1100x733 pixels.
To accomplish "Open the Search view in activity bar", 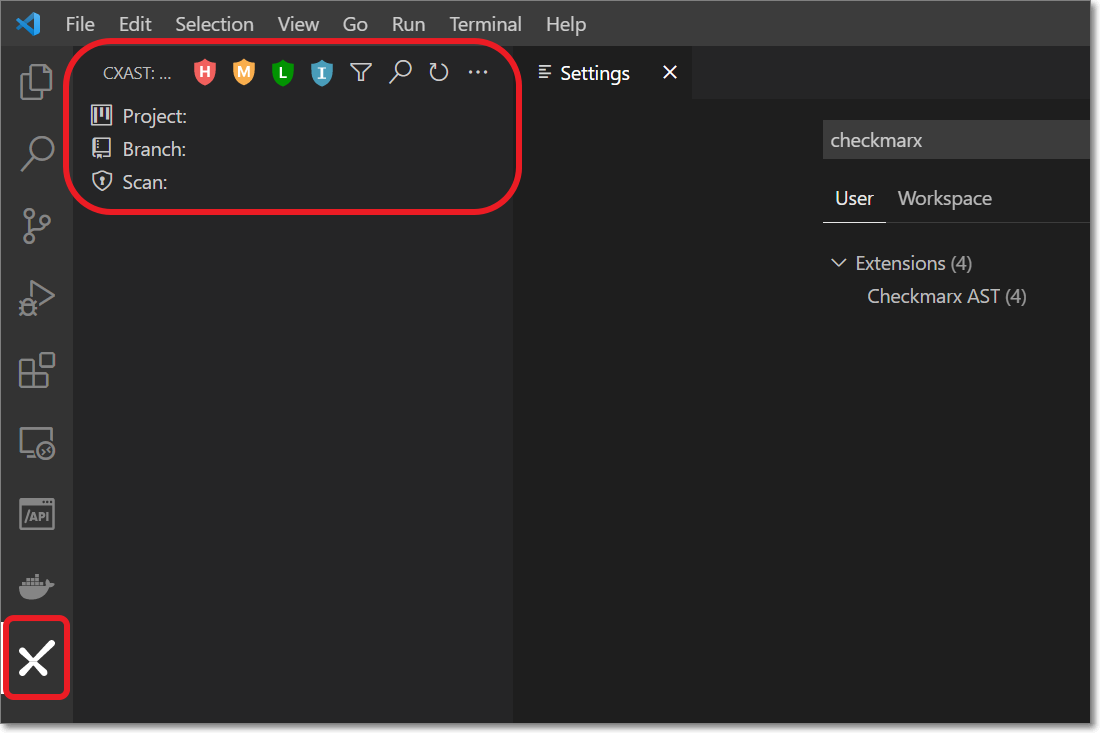I will point(36,154).
